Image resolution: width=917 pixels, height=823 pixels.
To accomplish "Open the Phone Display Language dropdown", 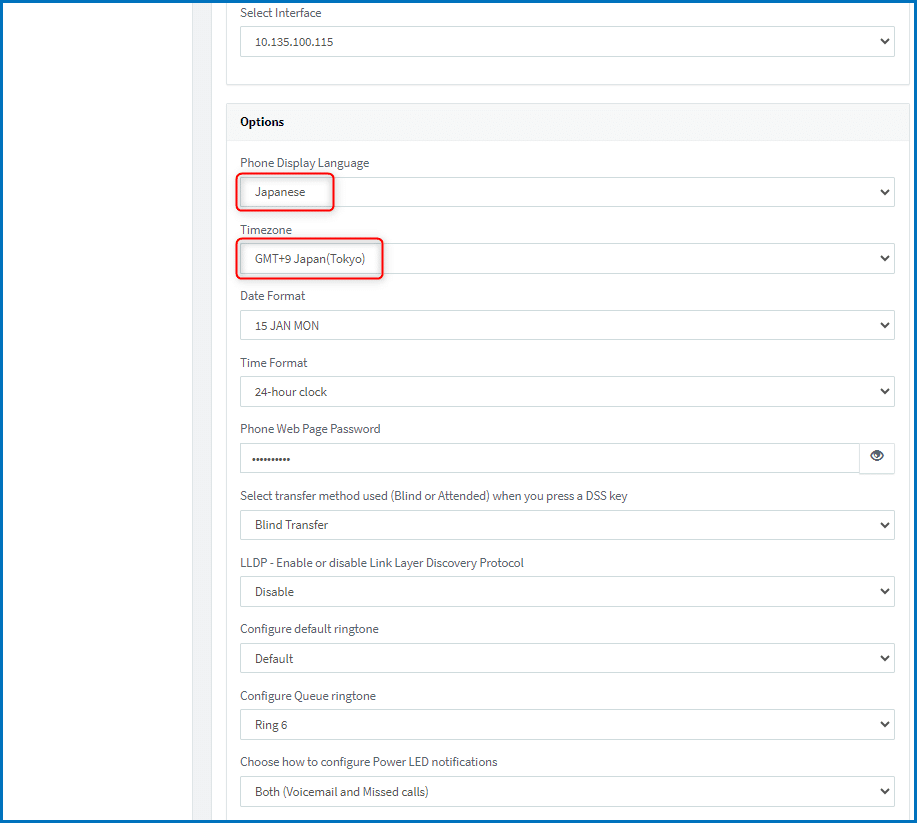I will [567, 192].
